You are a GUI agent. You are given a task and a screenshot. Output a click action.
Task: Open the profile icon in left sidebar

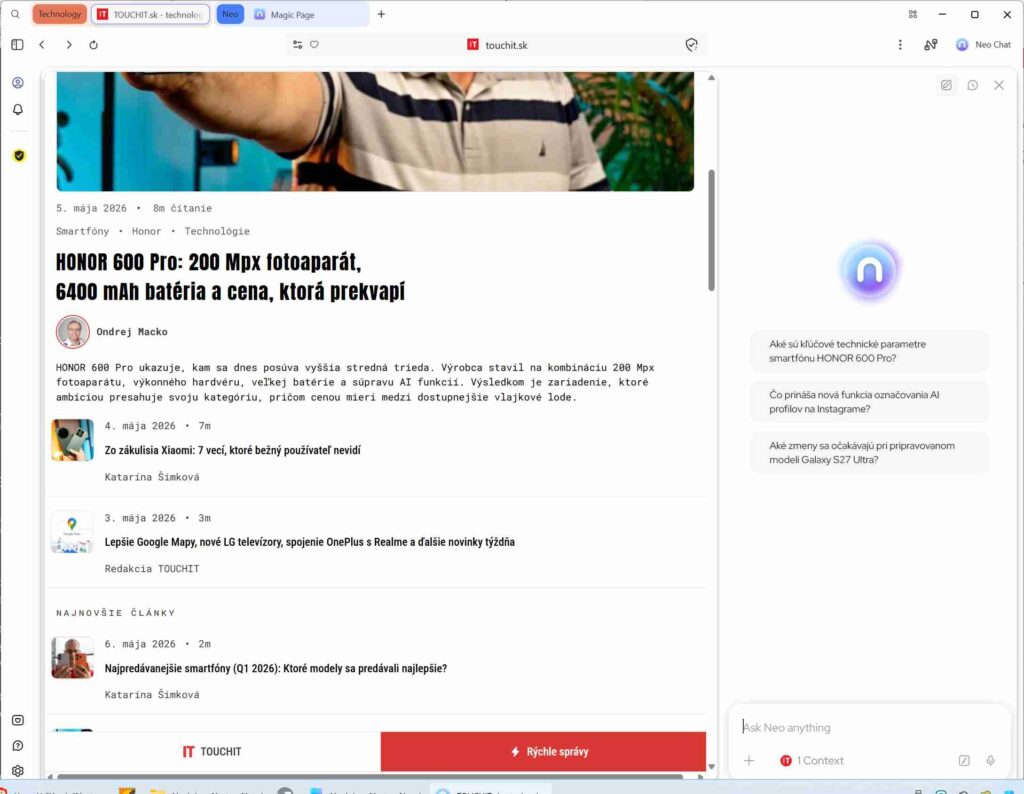pos(18,82)
